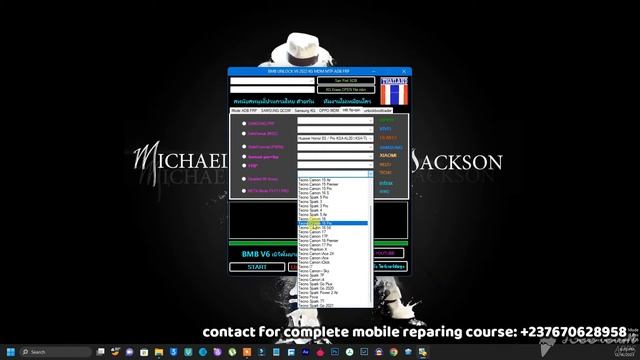The height and width of the screenshot is (360, 640).
Task: Open Adobe After Effects taskbar icon
Action: click(305, 352)
